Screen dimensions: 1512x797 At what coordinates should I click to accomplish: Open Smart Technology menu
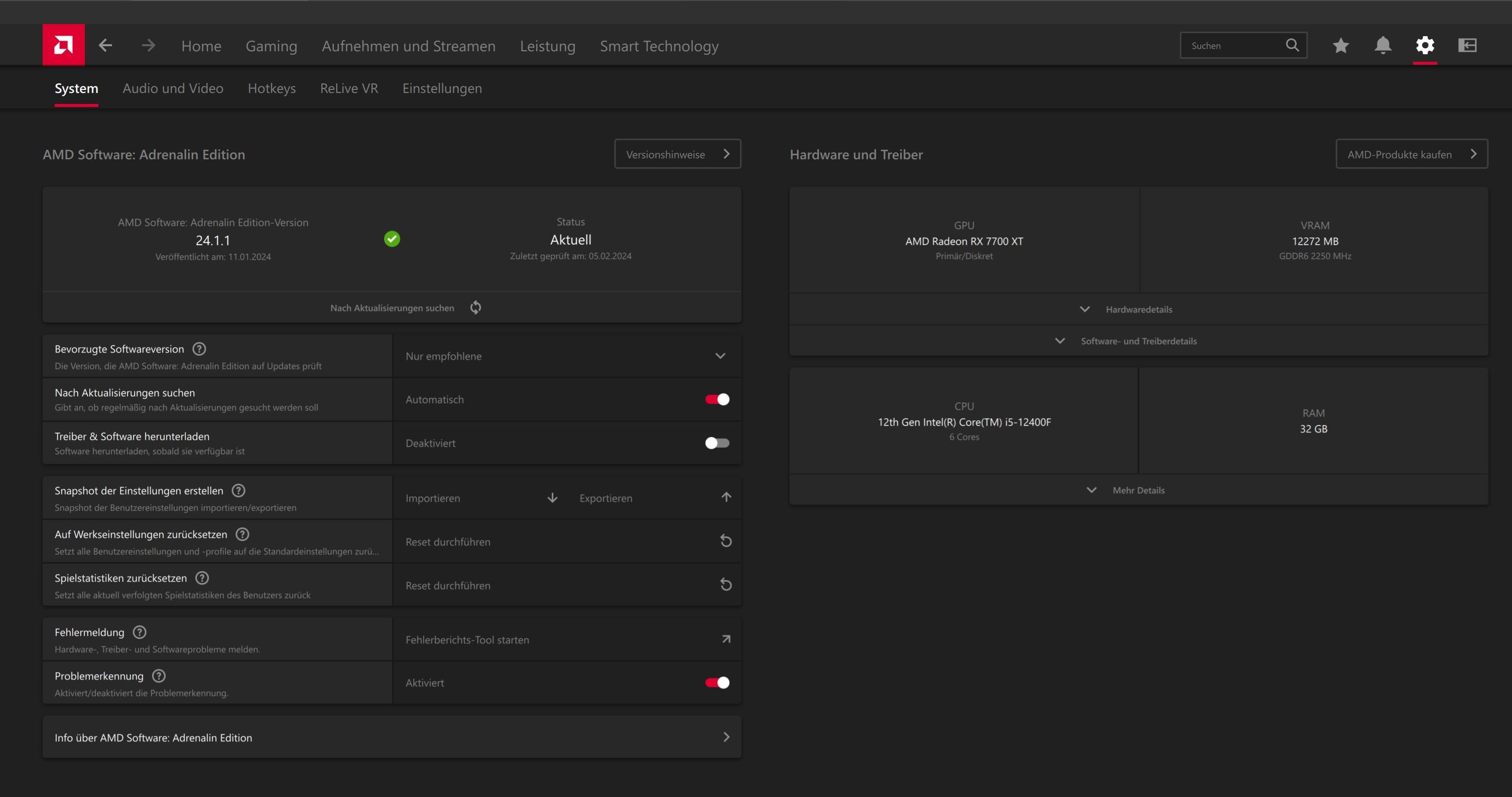tap(659, 46)
